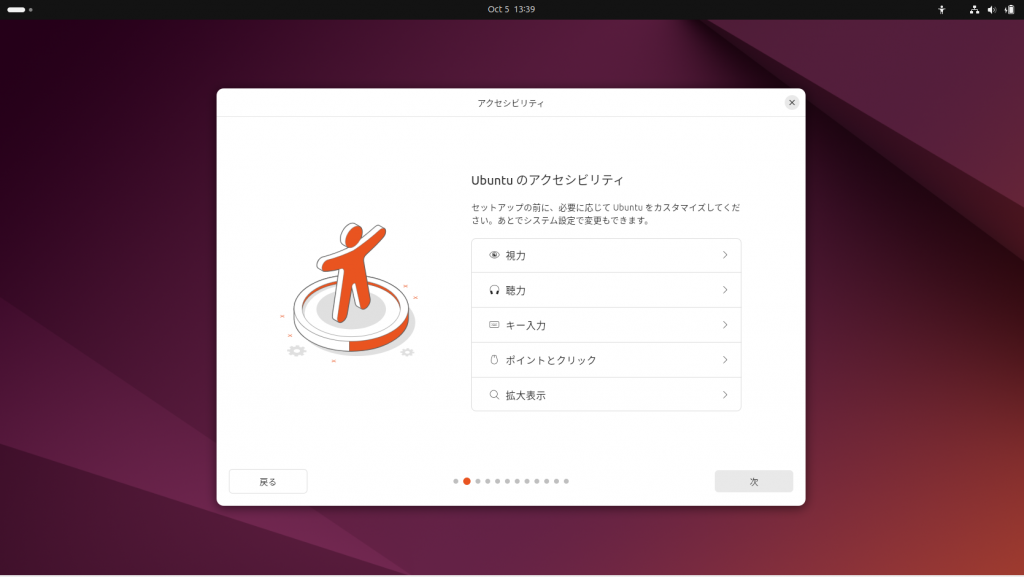This screenshot has height=577, width=1024.
Task: Click the magnifier icon beside 拡大表示
Action: (x=494, y=395)
